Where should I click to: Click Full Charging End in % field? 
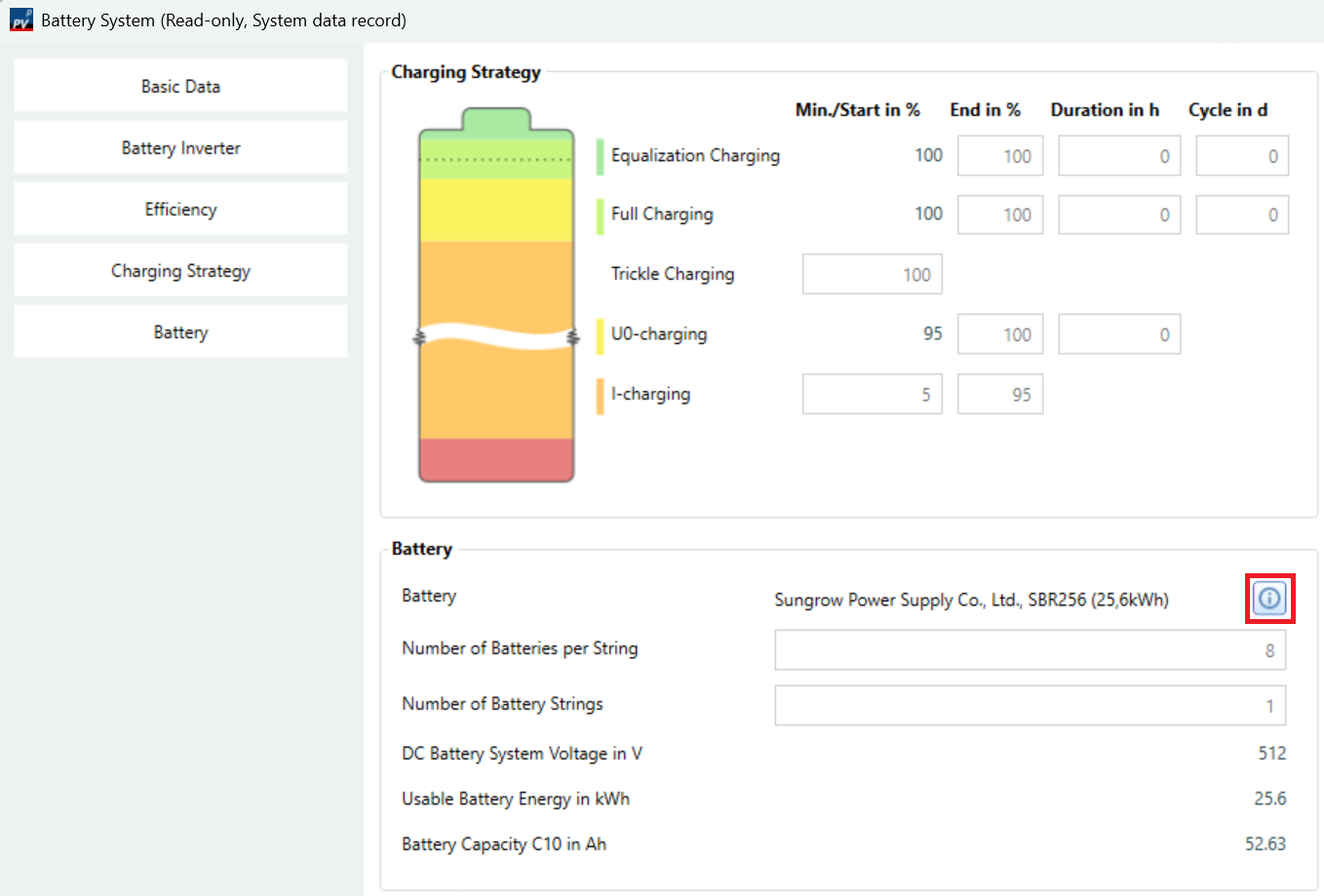(x=999, y=215)
